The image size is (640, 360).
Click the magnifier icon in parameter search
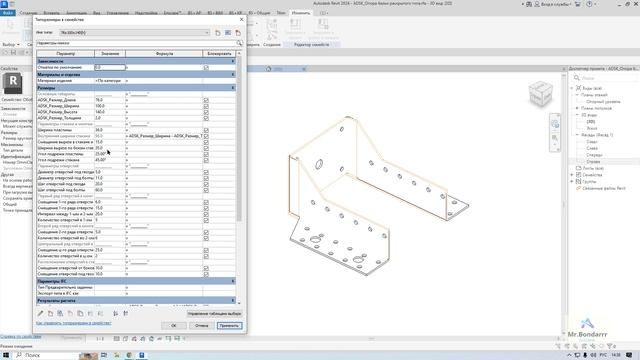(239, 43)
